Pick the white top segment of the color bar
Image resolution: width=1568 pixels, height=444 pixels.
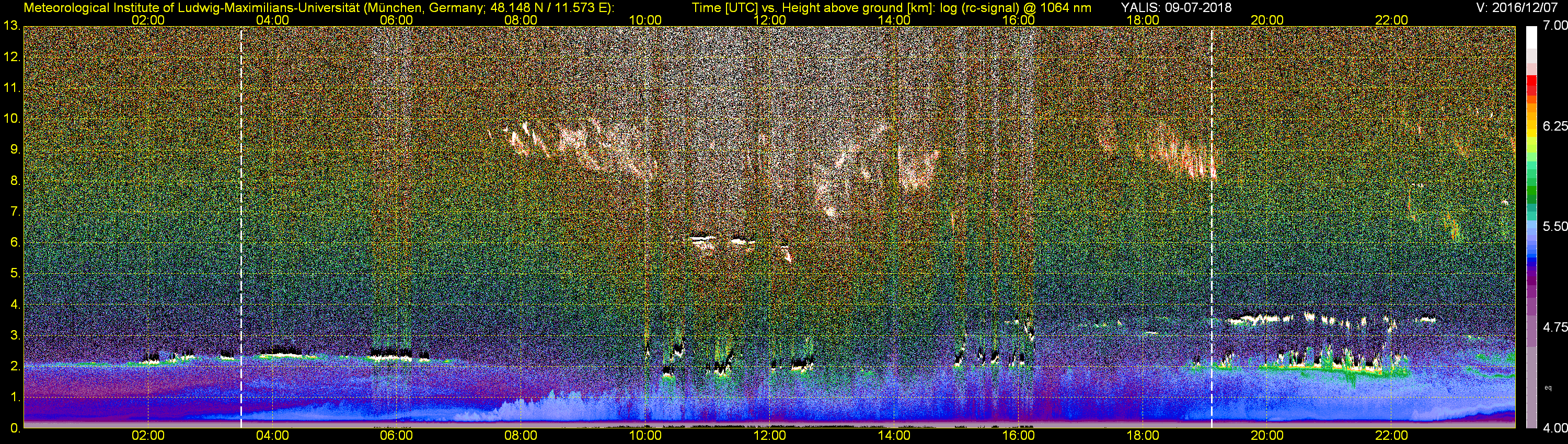pos(1531,37)
